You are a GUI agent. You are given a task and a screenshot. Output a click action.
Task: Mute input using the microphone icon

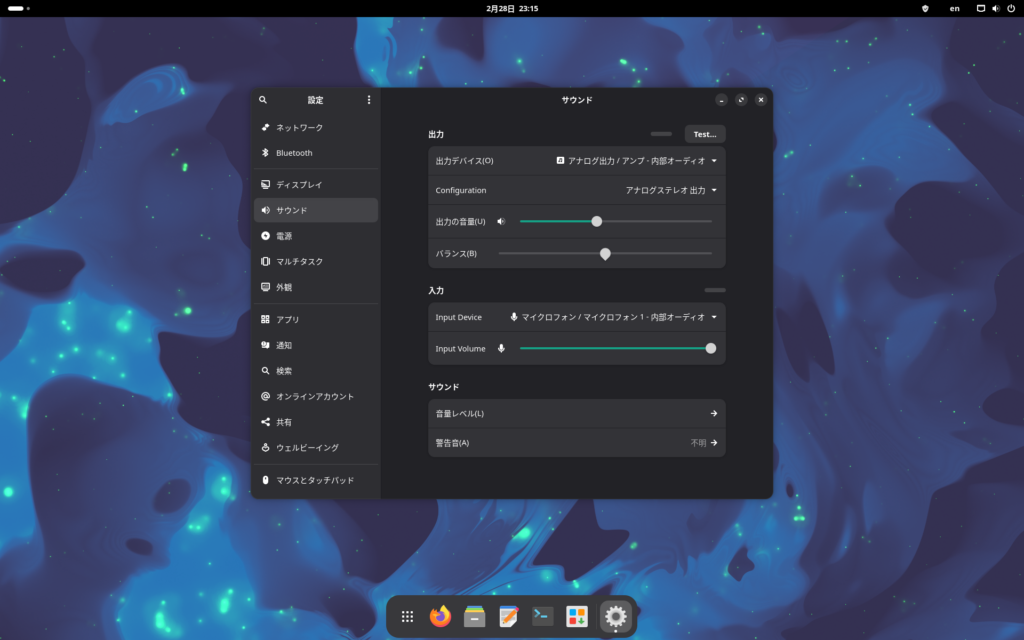pos(501,349)
